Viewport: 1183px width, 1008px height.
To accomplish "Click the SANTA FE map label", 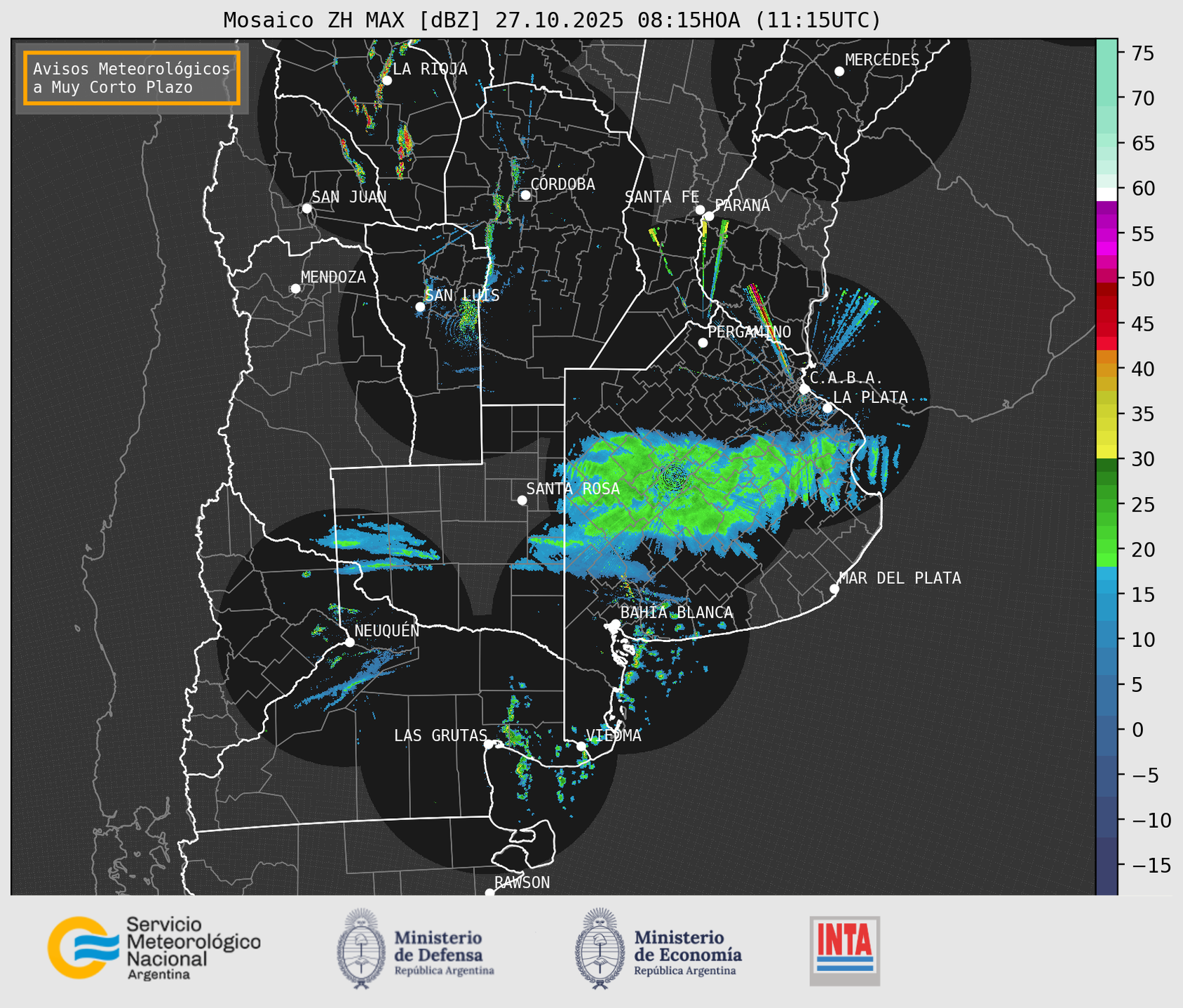I will pyautogui.click(x=662, y=197).
